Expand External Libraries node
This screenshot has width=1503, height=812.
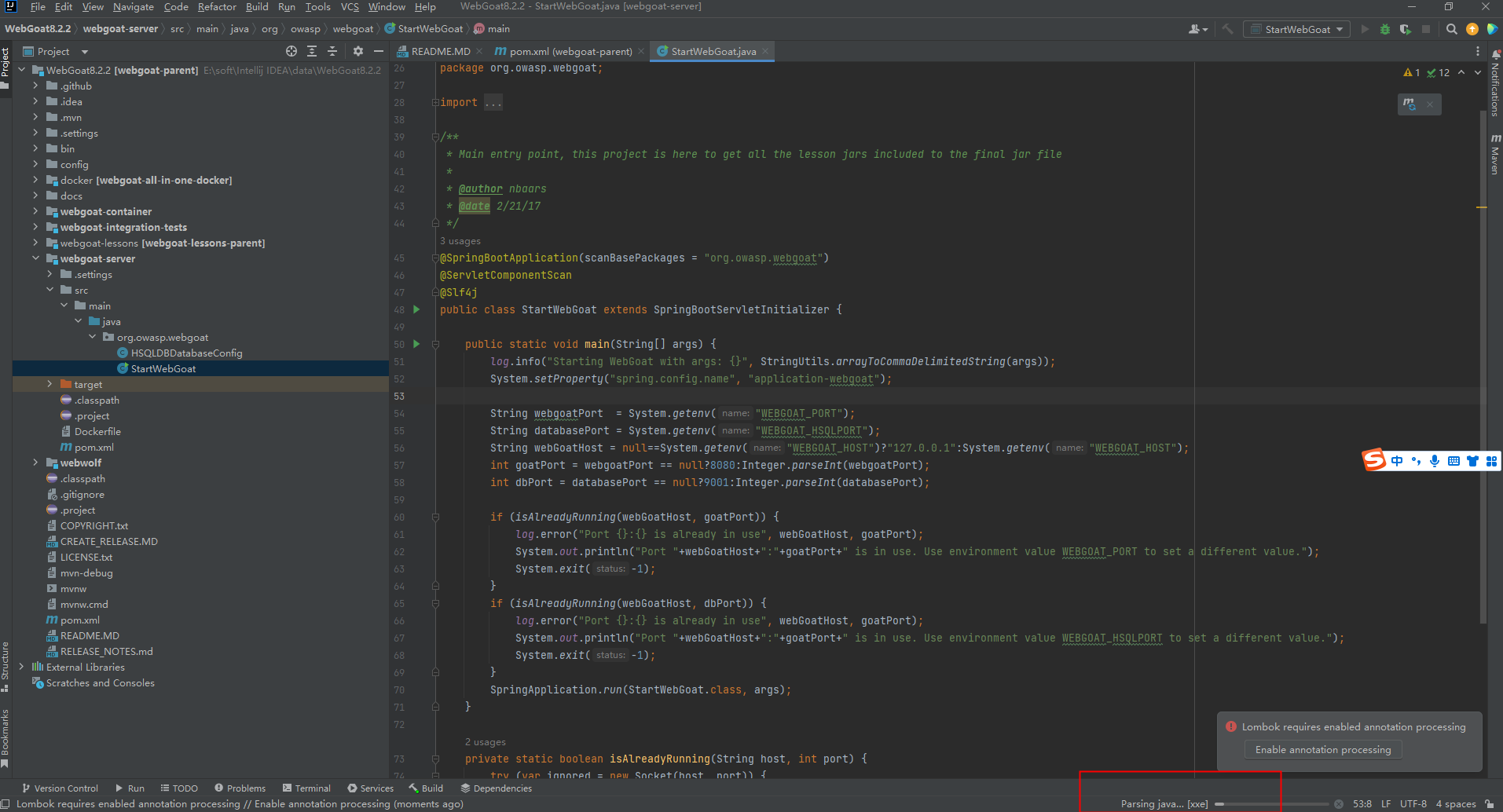21,667
